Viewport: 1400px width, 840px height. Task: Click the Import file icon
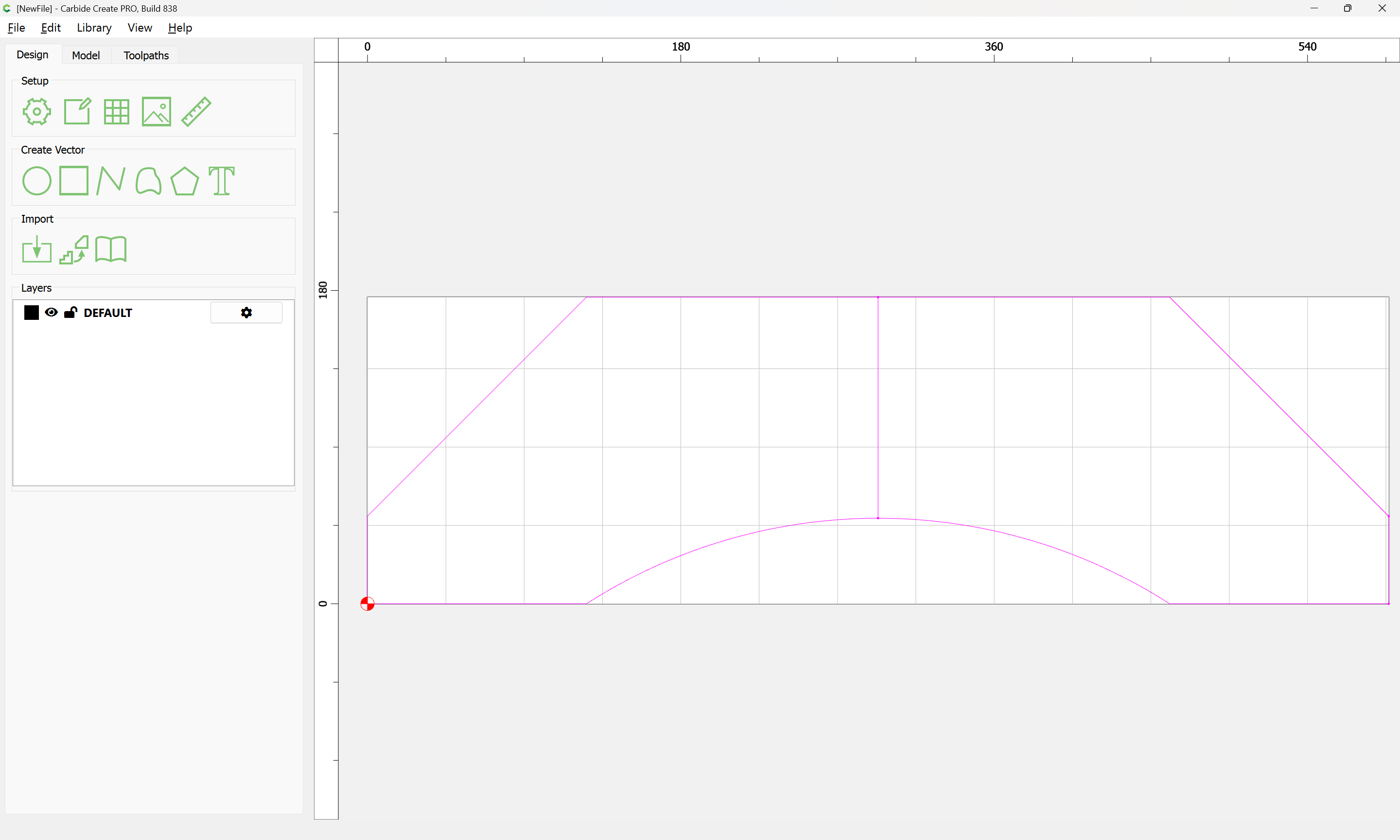pos(37,250)
